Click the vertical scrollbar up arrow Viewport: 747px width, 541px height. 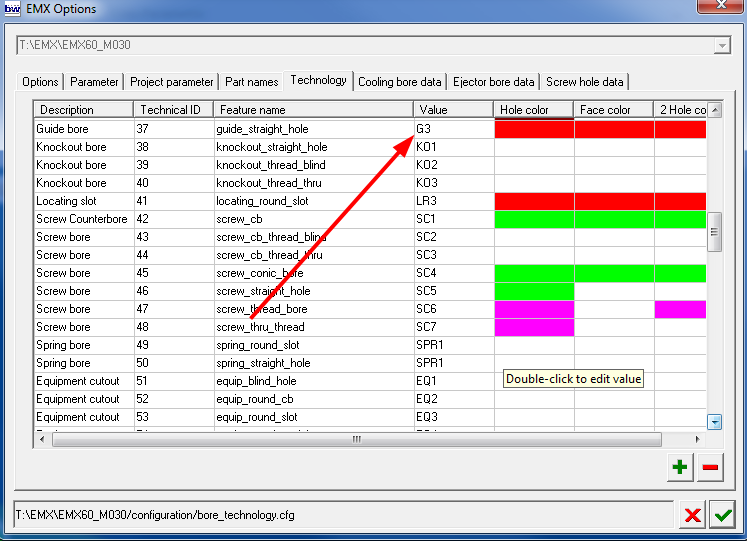715,110
